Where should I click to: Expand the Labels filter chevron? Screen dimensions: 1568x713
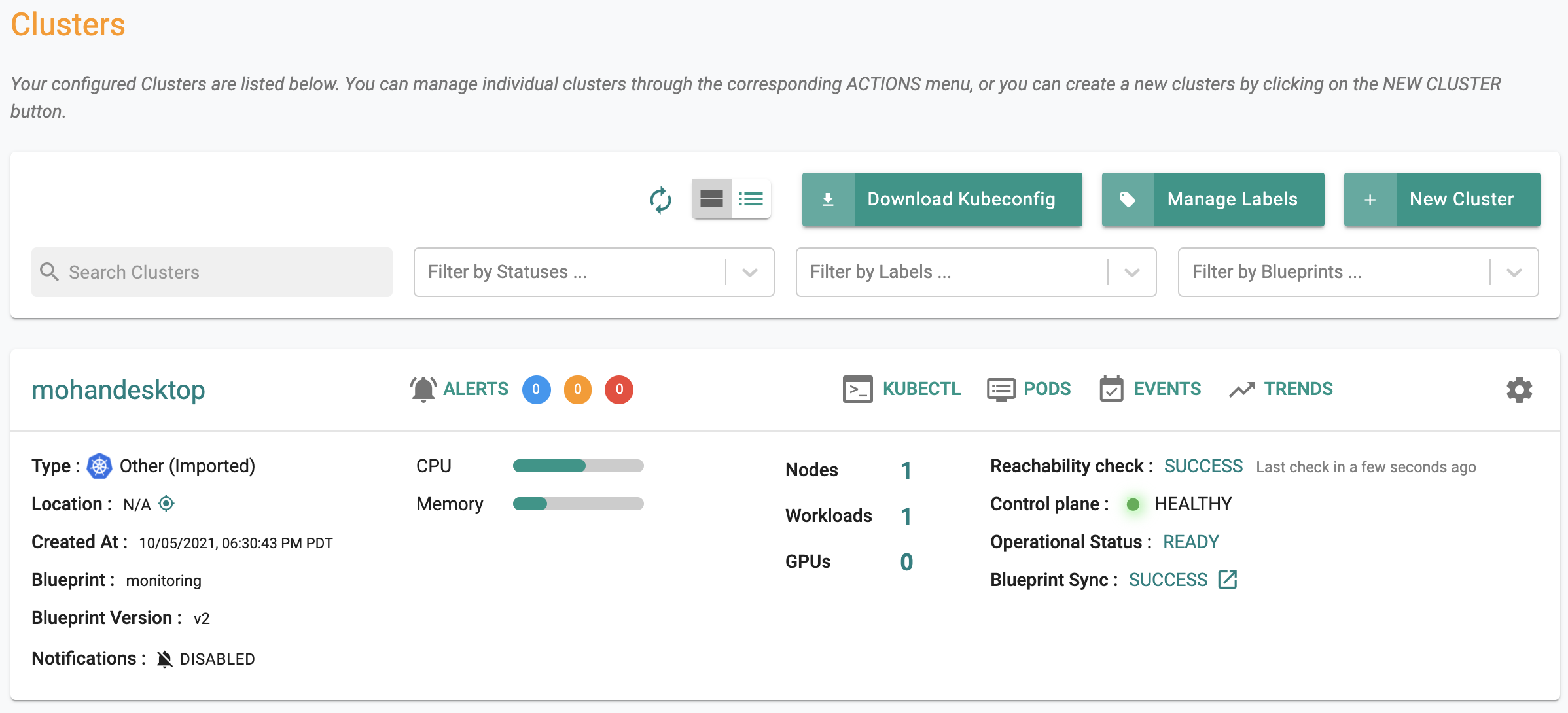point(1132,272)
